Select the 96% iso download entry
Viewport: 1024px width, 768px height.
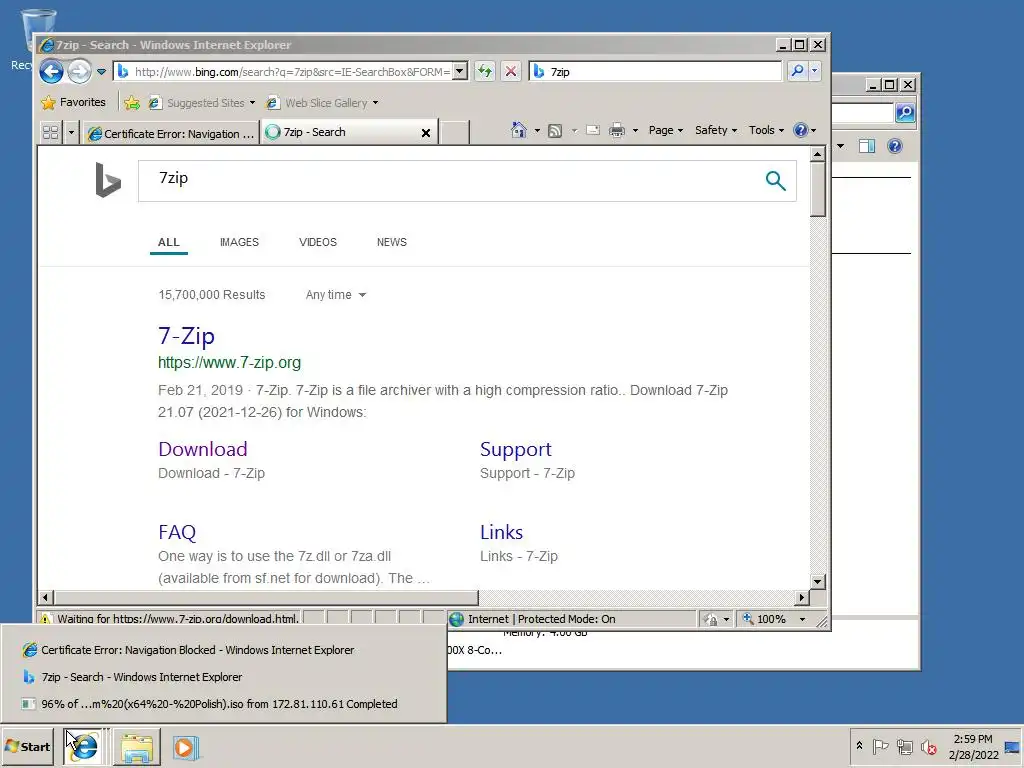223,704
